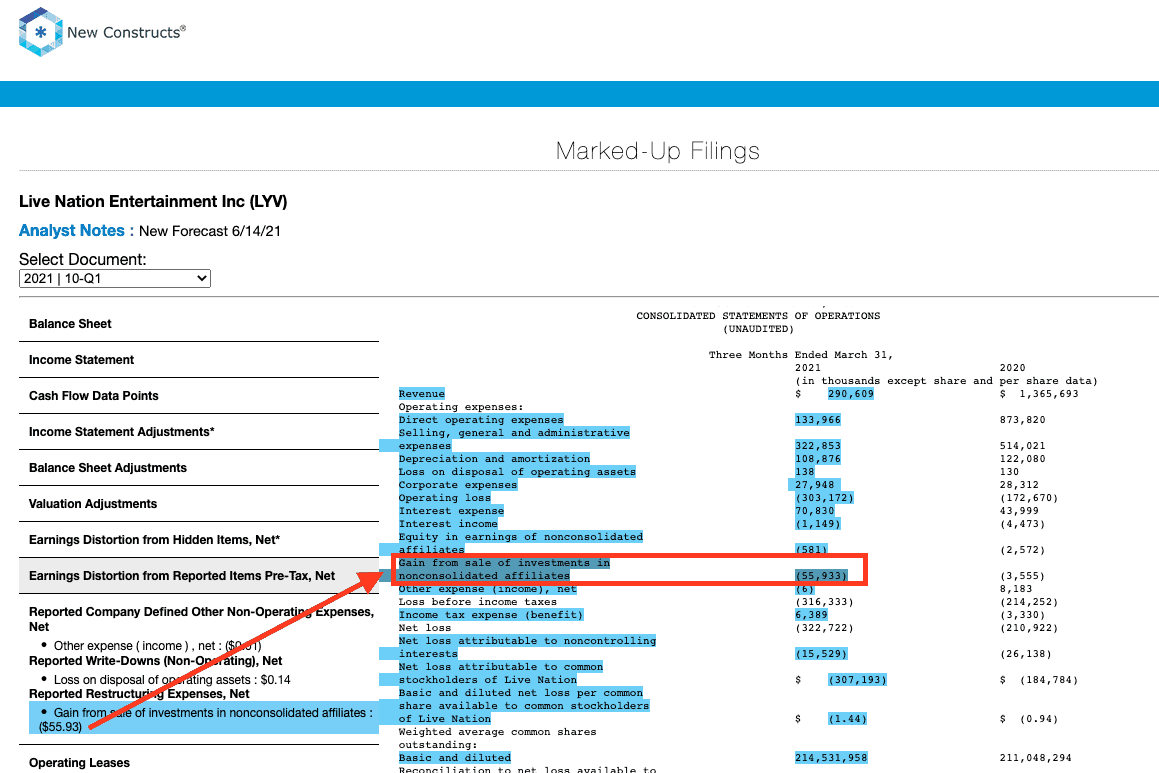Click Loss on disposal of operating assets : $0.14
The image size is (1159, 773).
(172, 680)
